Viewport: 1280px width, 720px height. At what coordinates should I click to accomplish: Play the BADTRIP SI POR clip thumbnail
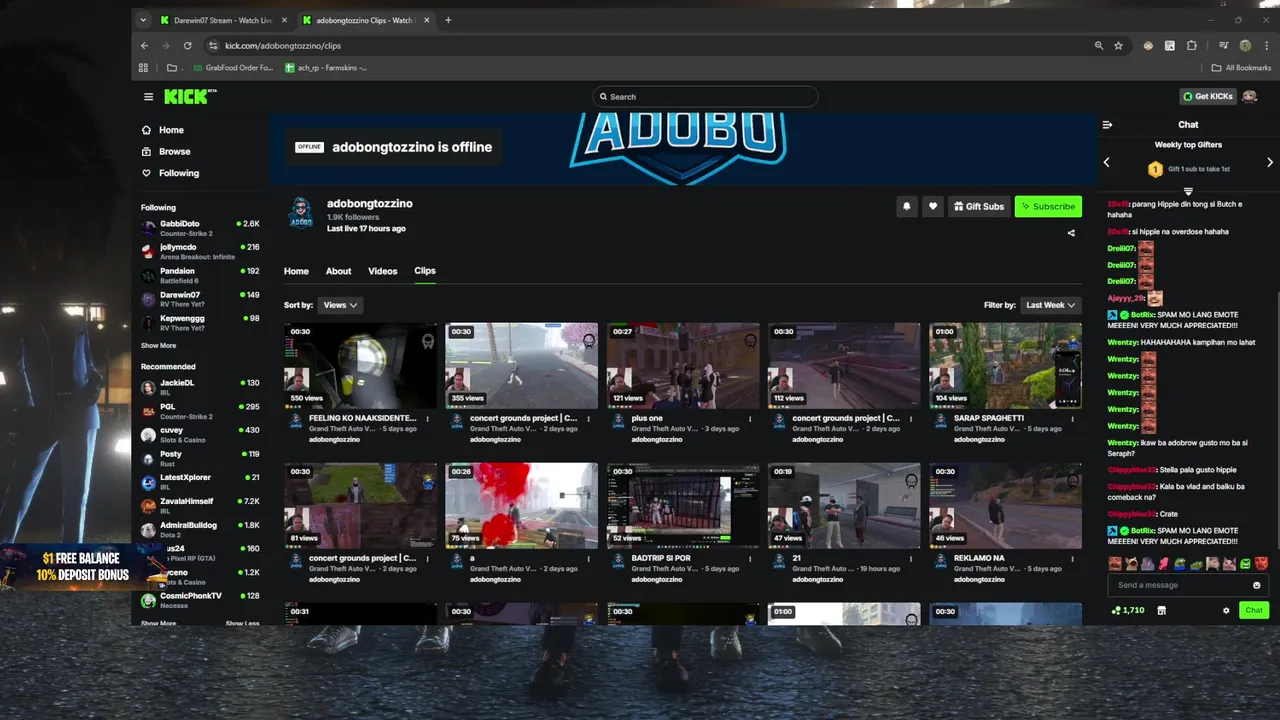(x=682, y=505)
